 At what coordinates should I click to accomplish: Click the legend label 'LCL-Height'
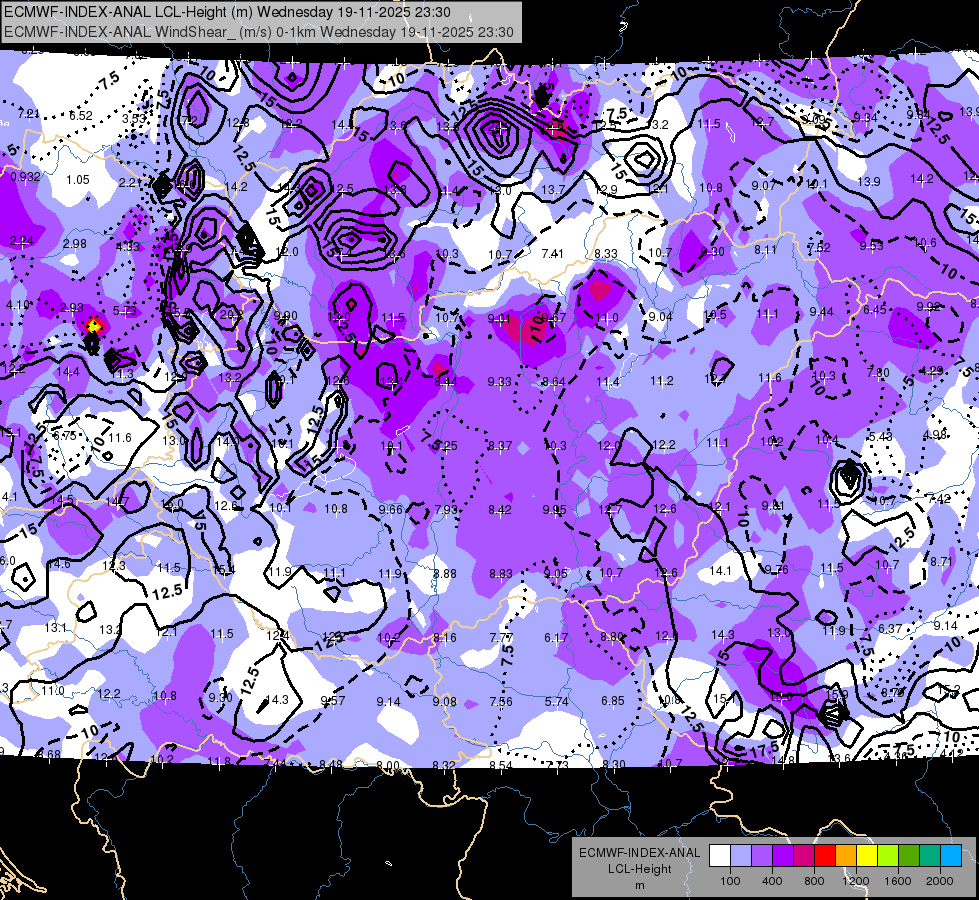639,869
